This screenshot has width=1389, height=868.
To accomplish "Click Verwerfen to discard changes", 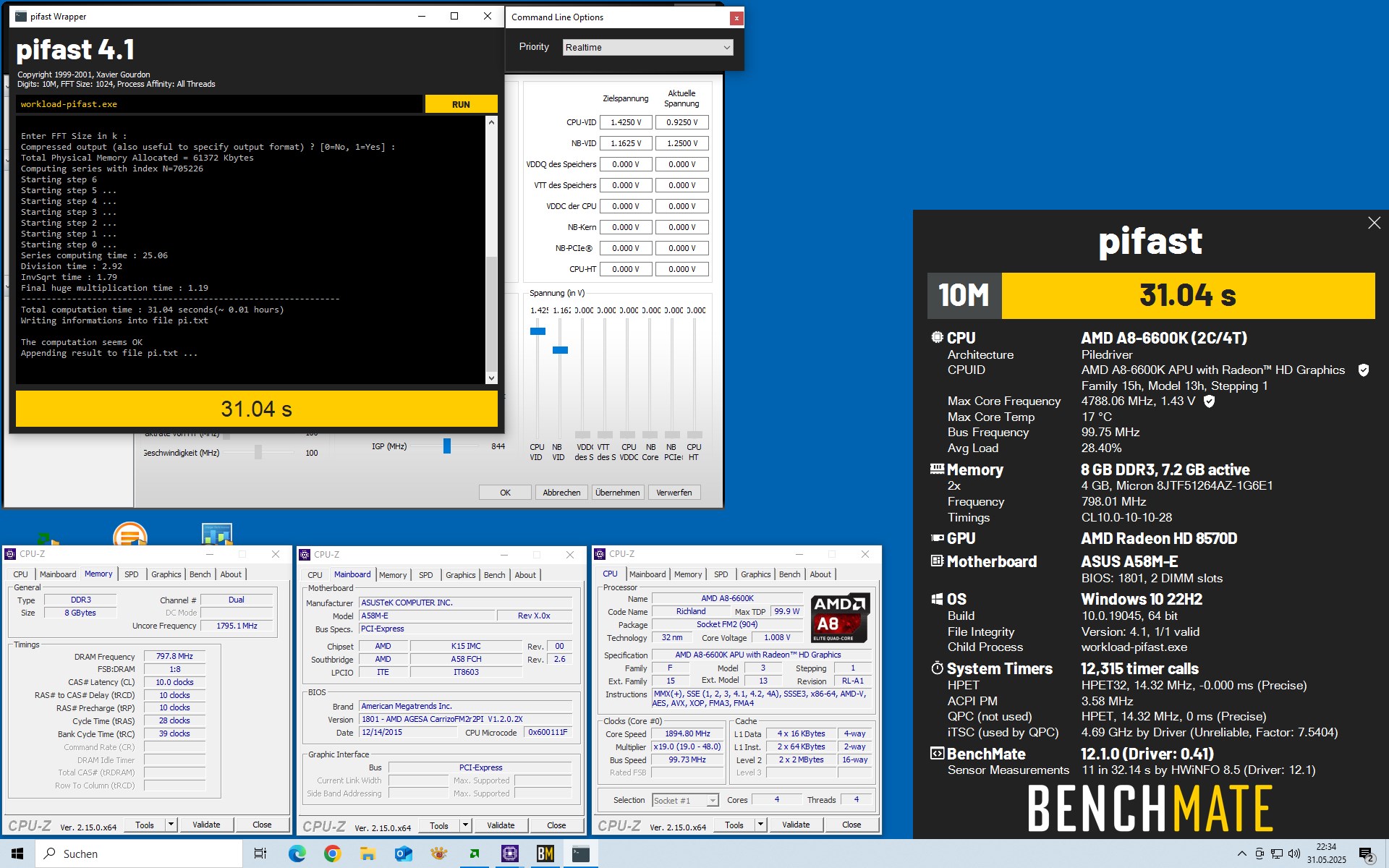I will (674, 493).
